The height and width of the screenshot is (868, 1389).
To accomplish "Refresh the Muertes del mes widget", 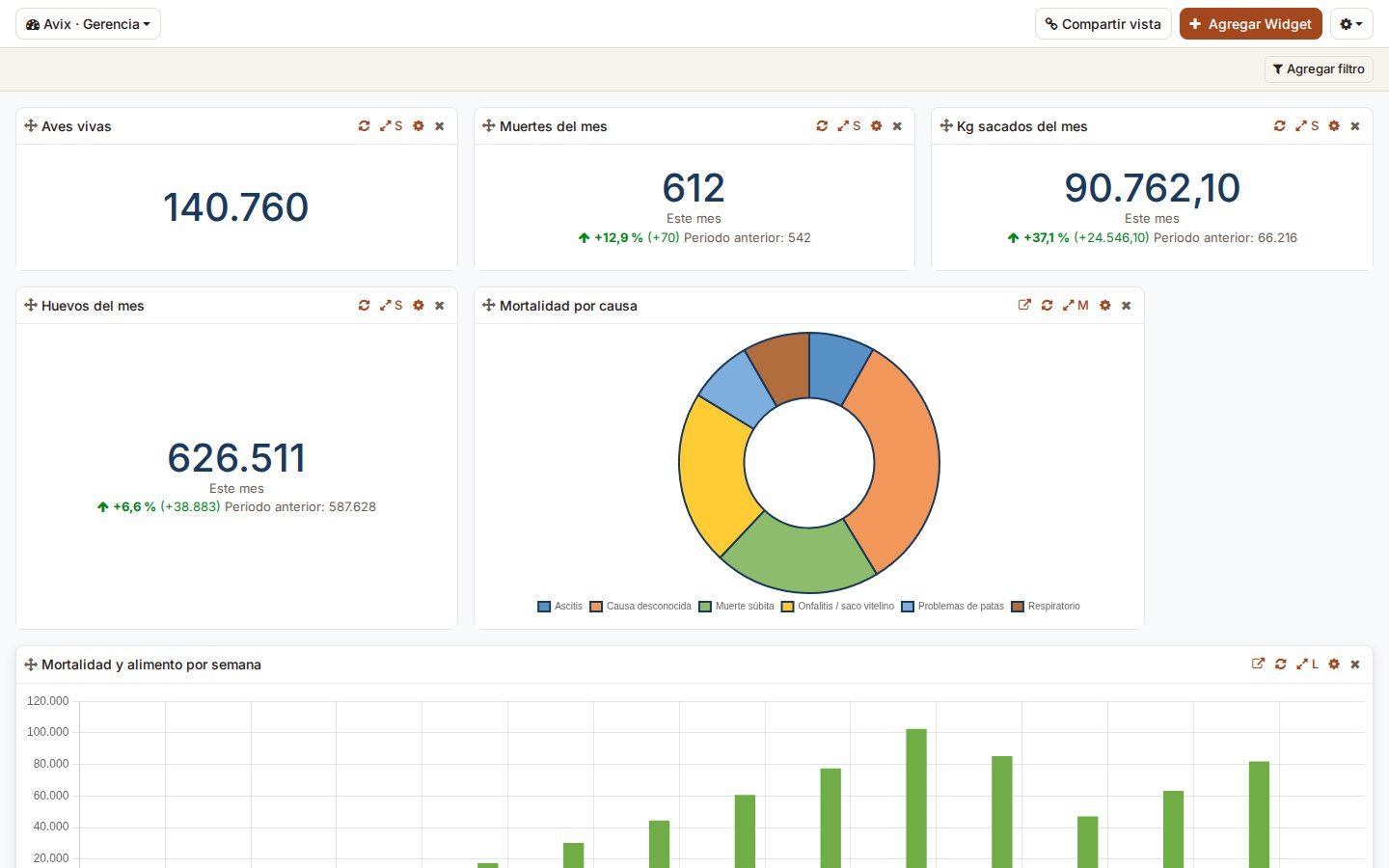I will tap(822, 126).
